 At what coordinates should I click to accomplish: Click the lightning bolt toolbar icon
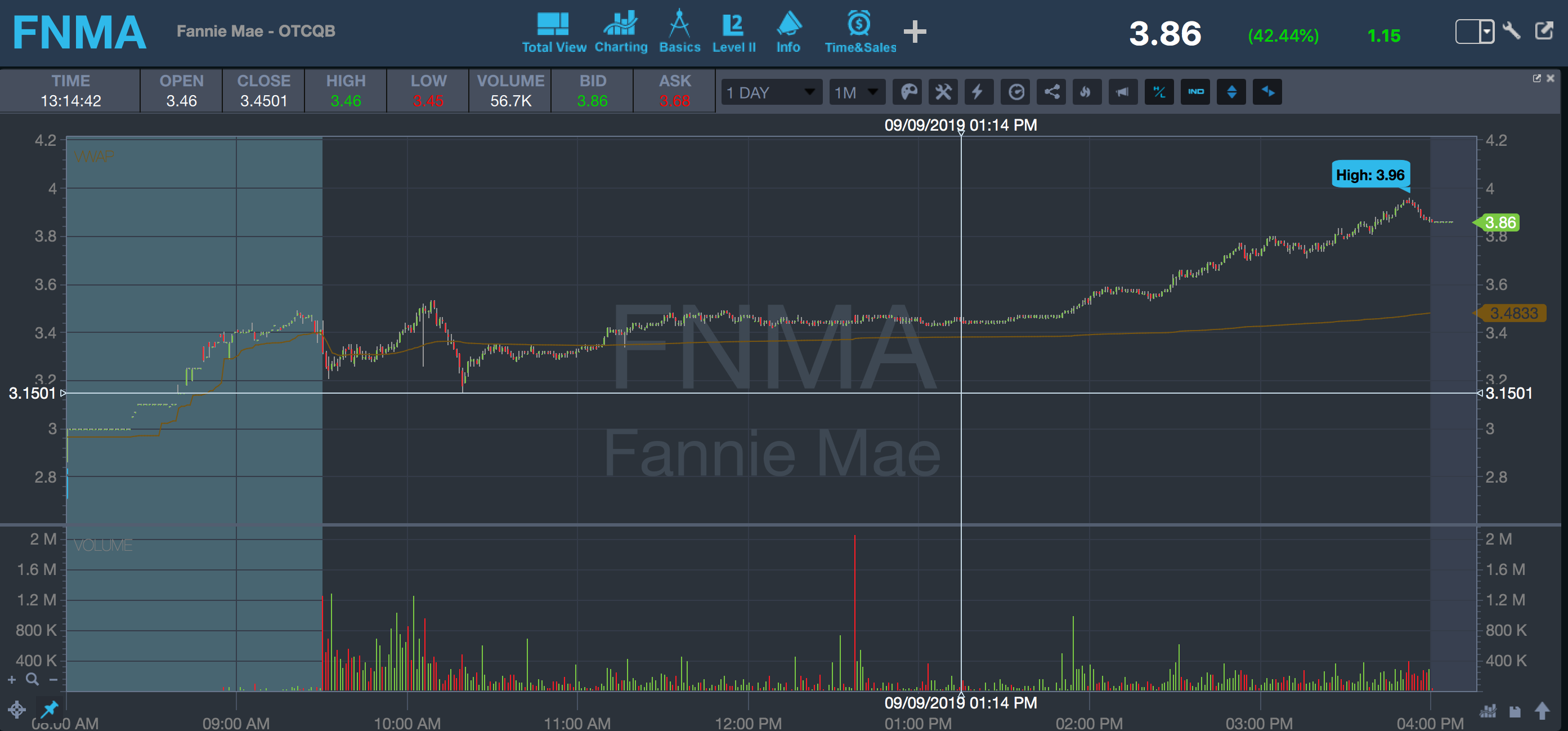click(x=978, y=92)
